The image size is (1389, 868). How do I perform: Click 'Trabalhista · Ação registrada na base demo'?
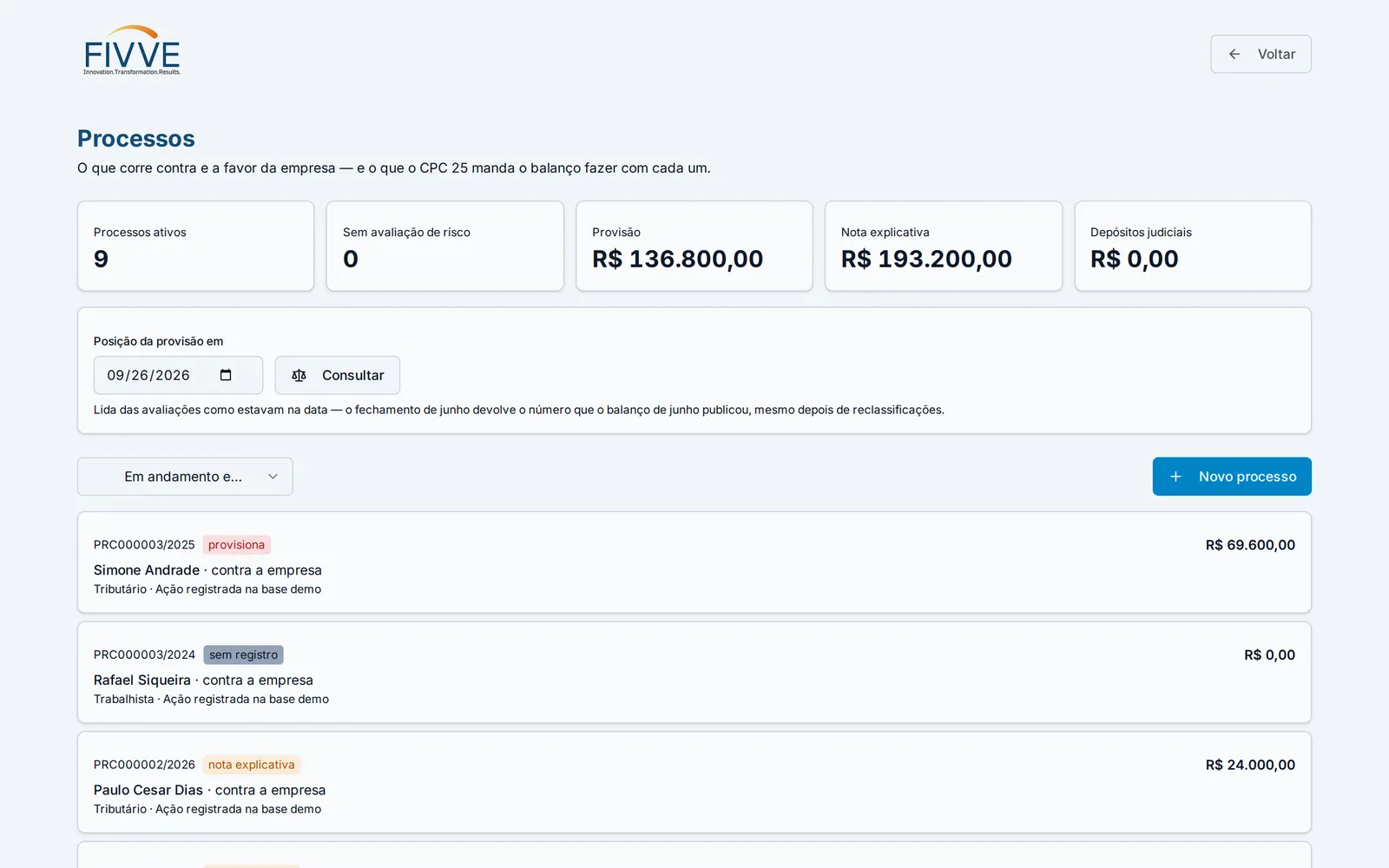211,700
